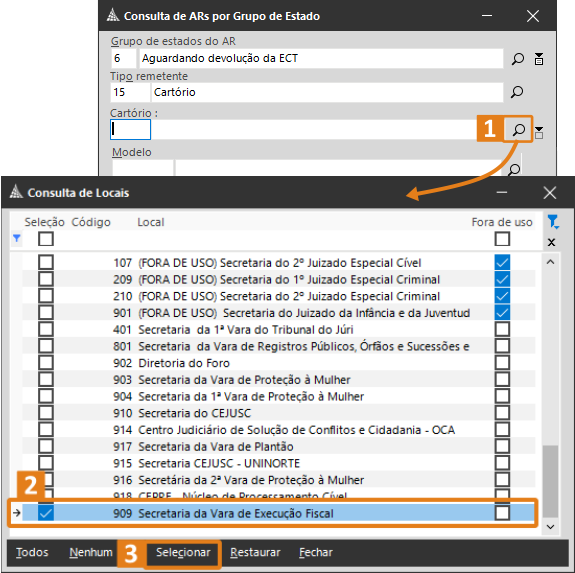Click the blue filter icon above the list scrollbar
Image resolution: width=575 pixels, height=573 pixels.
[x=553, y=221]
